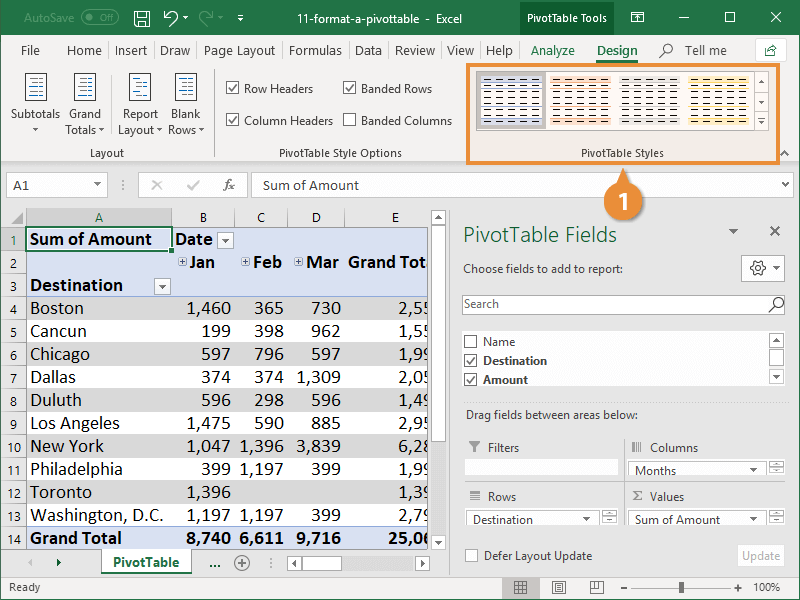Viewport: 800px width, 600px height.
Task: Click the zoom slider handle
Action: pos(681,587)
